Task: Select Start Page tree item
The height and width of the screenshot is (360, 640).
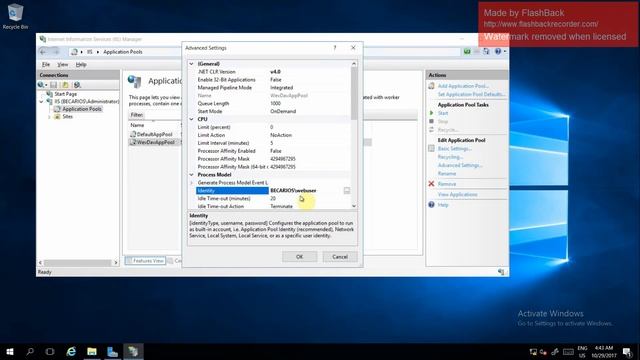Action: [65, 94]
